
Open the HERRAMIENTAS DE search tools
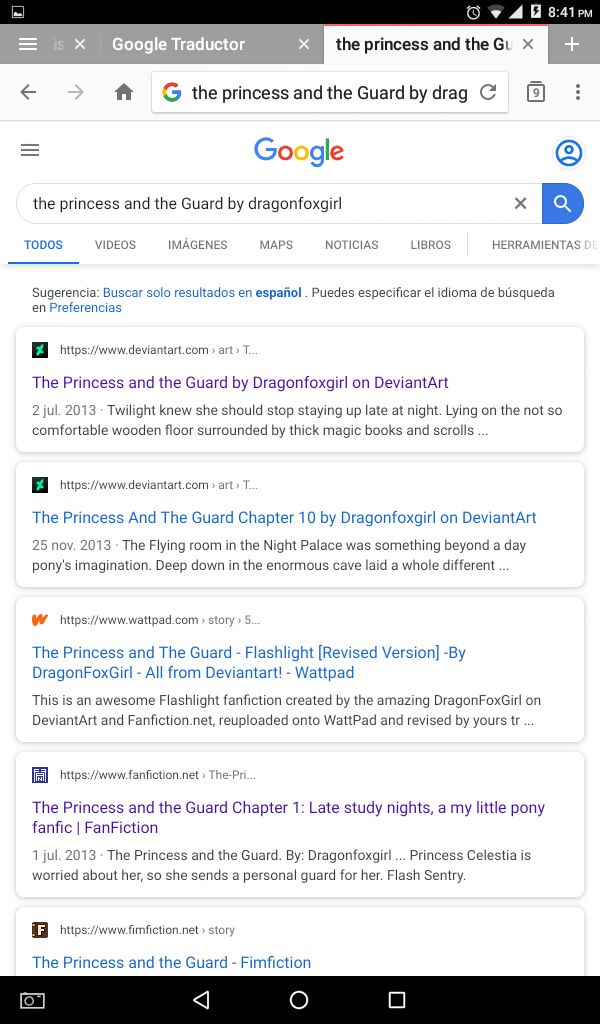pyautogui.click(x=545, y=245)
